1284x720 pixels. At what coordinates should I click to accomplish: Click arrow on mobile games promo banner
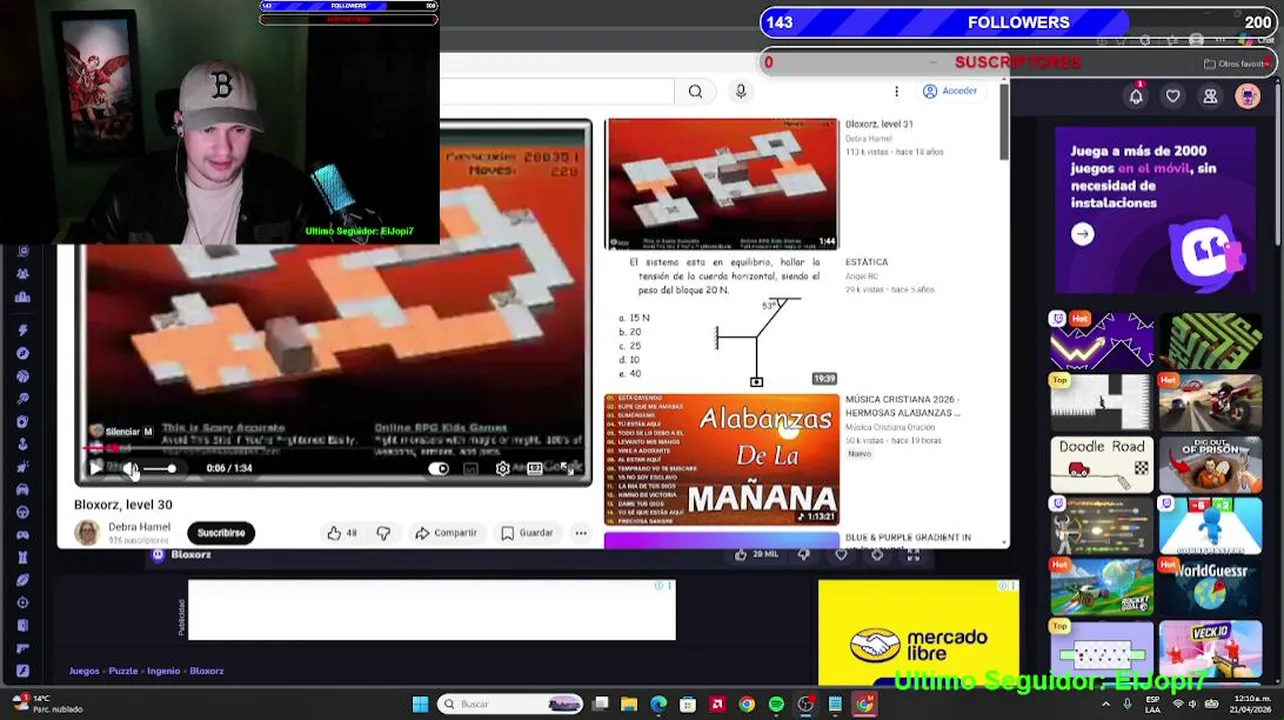click(1082, 234)
